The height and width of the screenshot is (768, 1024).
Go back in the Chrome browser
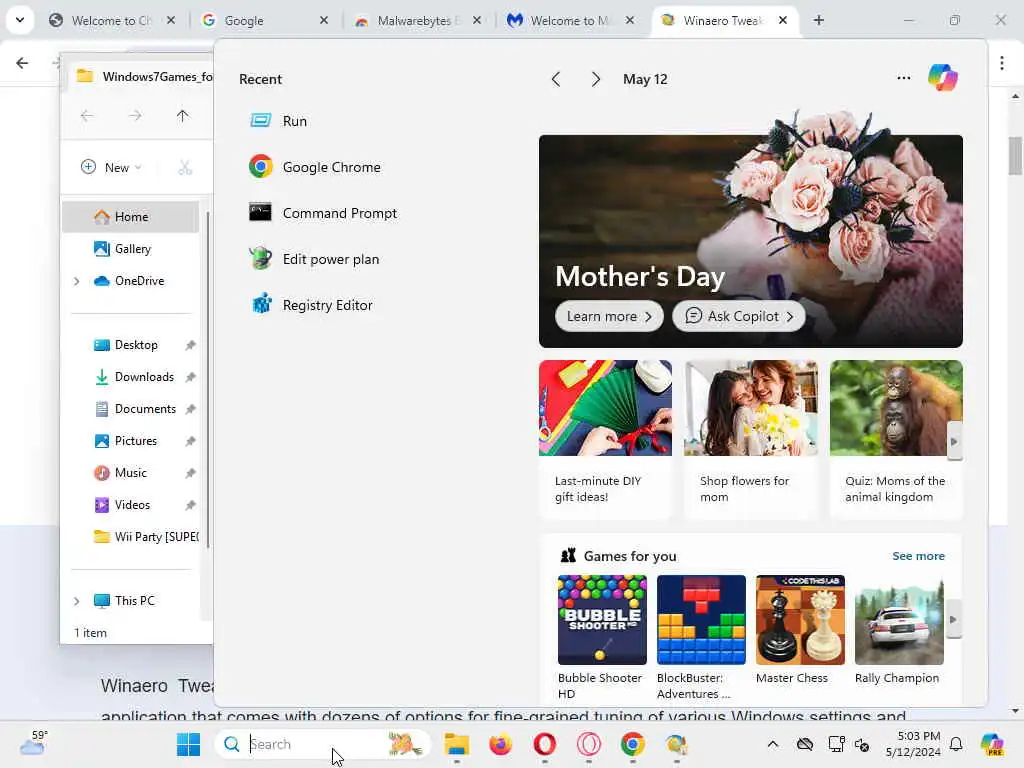[22, 63]
